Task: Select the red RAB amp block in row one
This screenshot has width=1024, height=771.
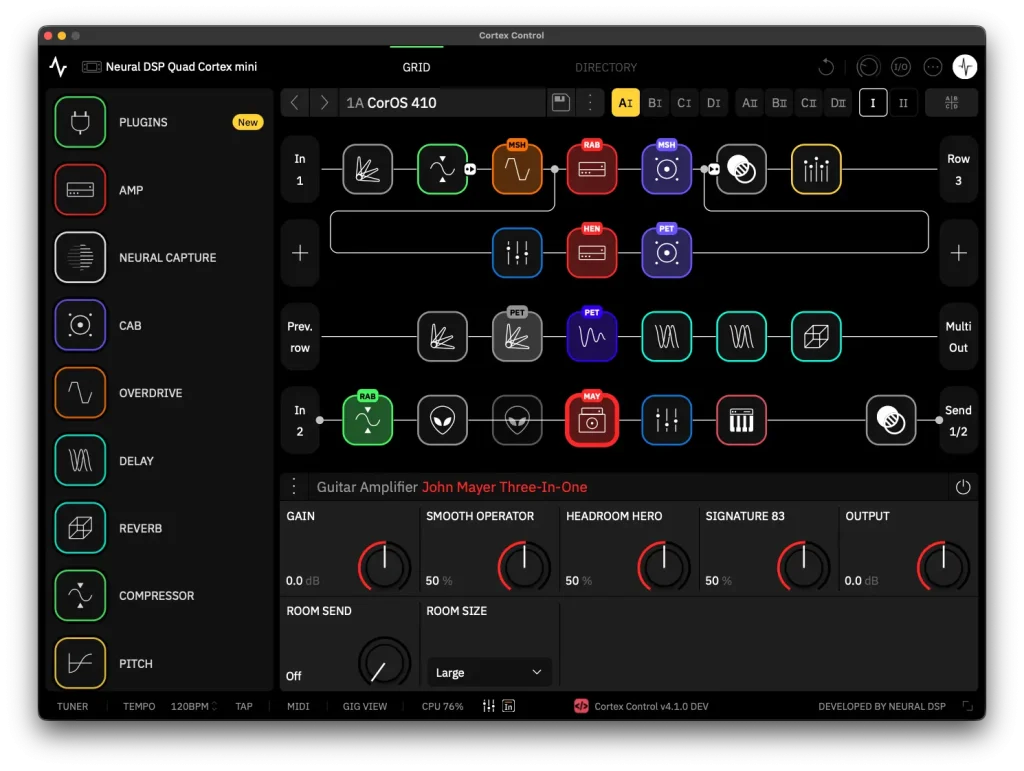Action: pos(592,169)
